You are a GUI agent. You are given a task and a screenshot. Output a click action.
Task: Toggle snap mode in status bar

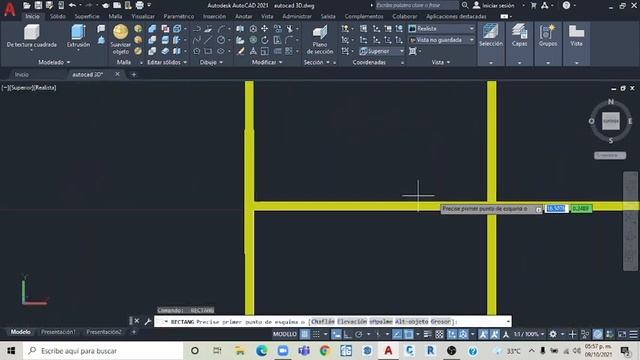click(316, 334)
